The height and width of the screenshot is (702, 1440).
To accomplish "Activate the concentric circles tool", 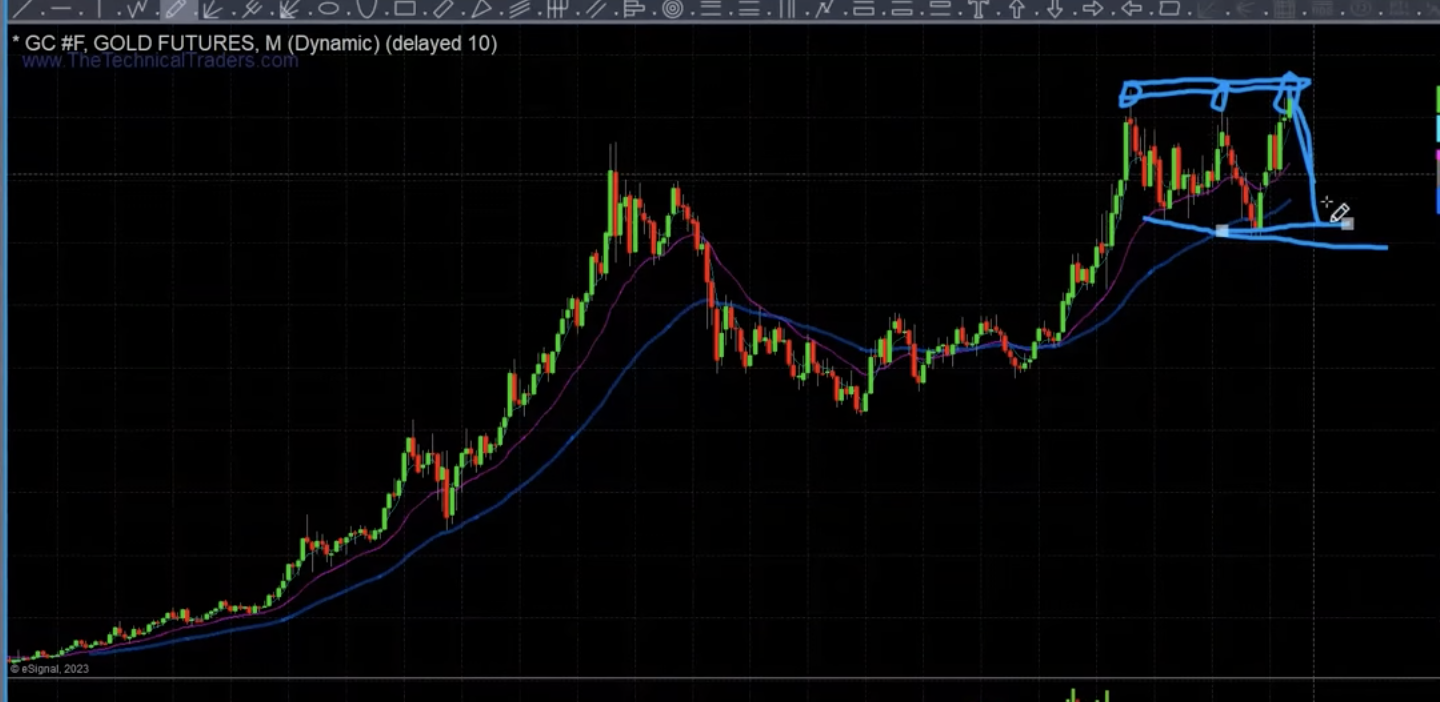I will (673, 9).
